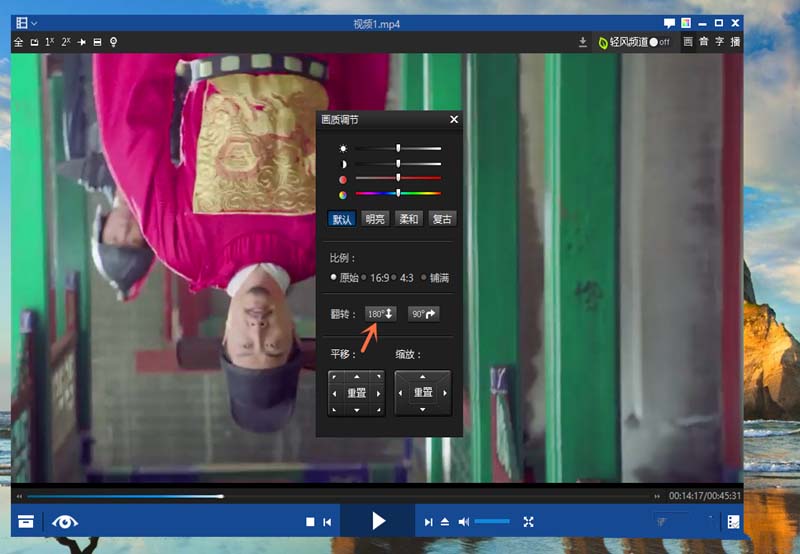Toggle the eye mode icon

point(65,521)
